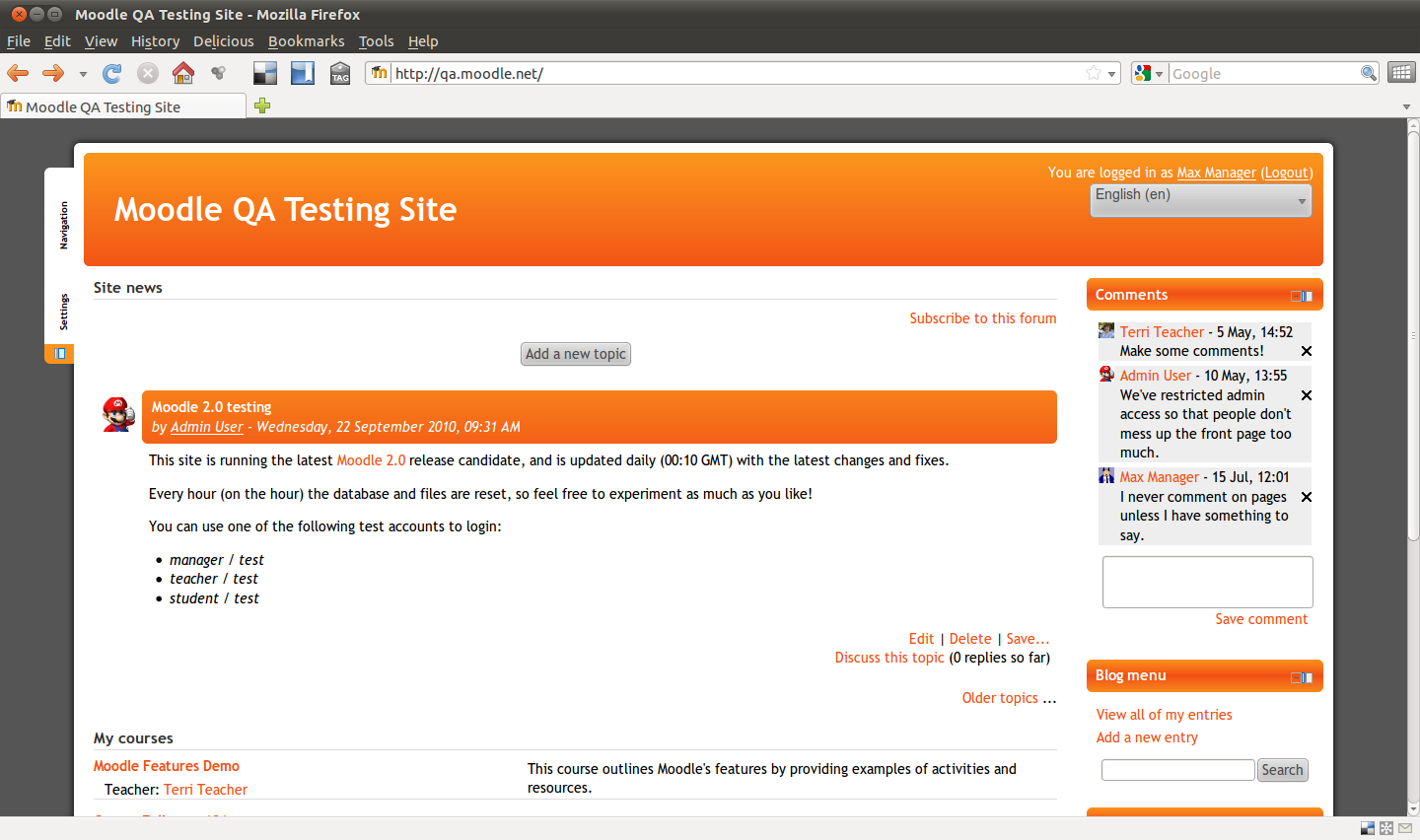Open the English (en) language dropdown

coord(1201,199)
